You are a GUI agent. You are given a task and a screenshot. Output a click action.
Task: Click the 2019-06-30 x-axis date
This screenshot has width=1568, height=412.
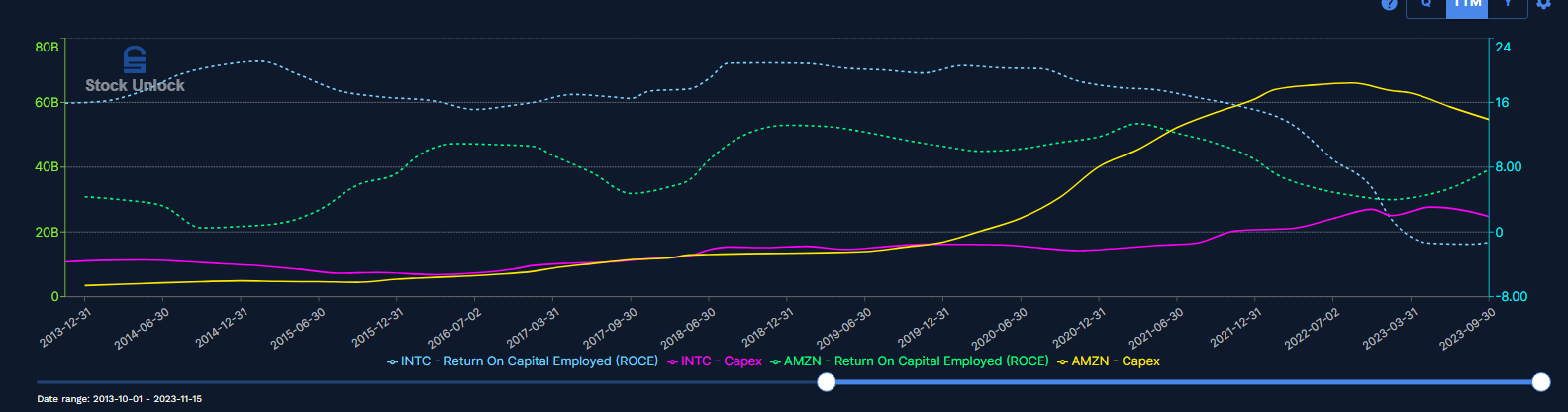pos(844,327)
